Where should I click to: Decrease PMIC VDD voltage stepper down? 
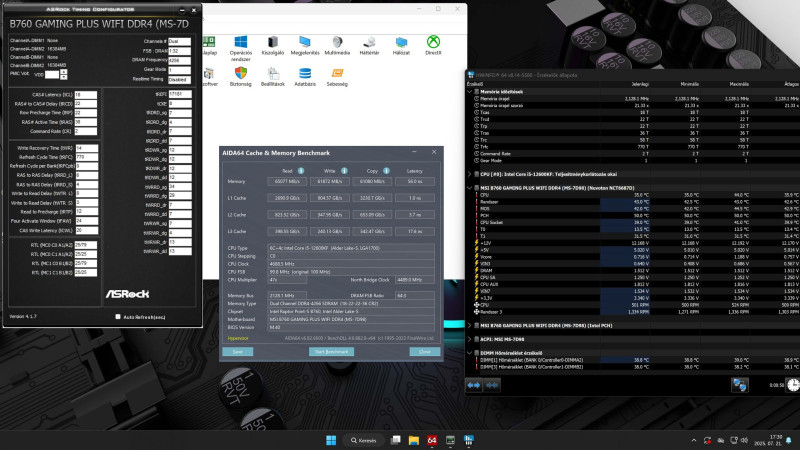tap(63, 77)
